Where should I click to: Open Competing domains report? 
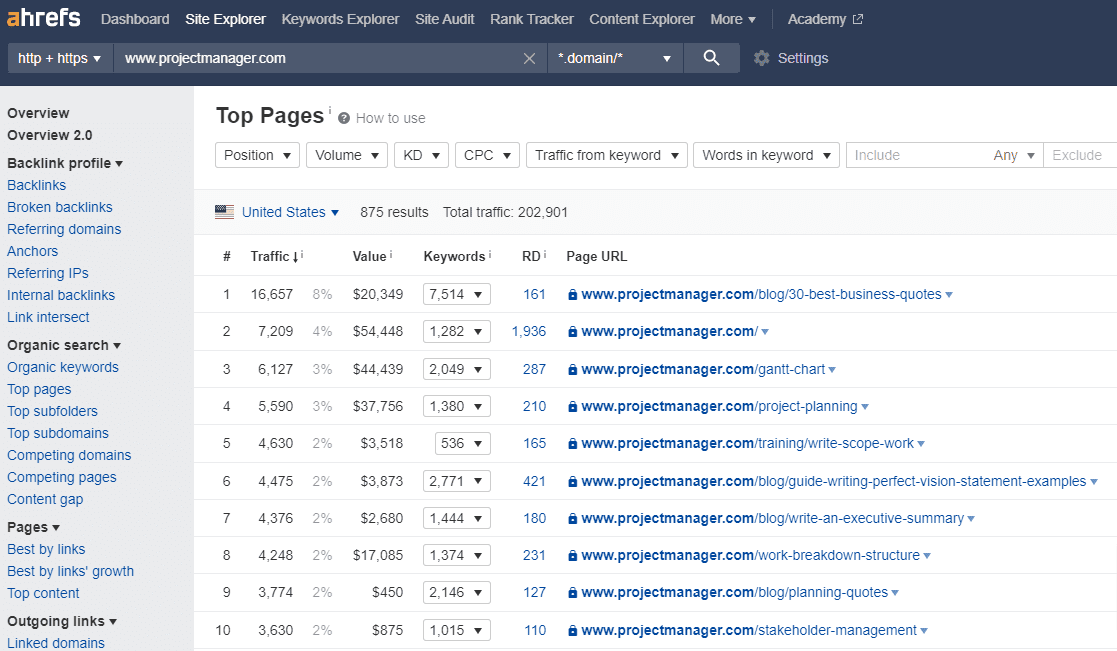(x=69, y=455)
